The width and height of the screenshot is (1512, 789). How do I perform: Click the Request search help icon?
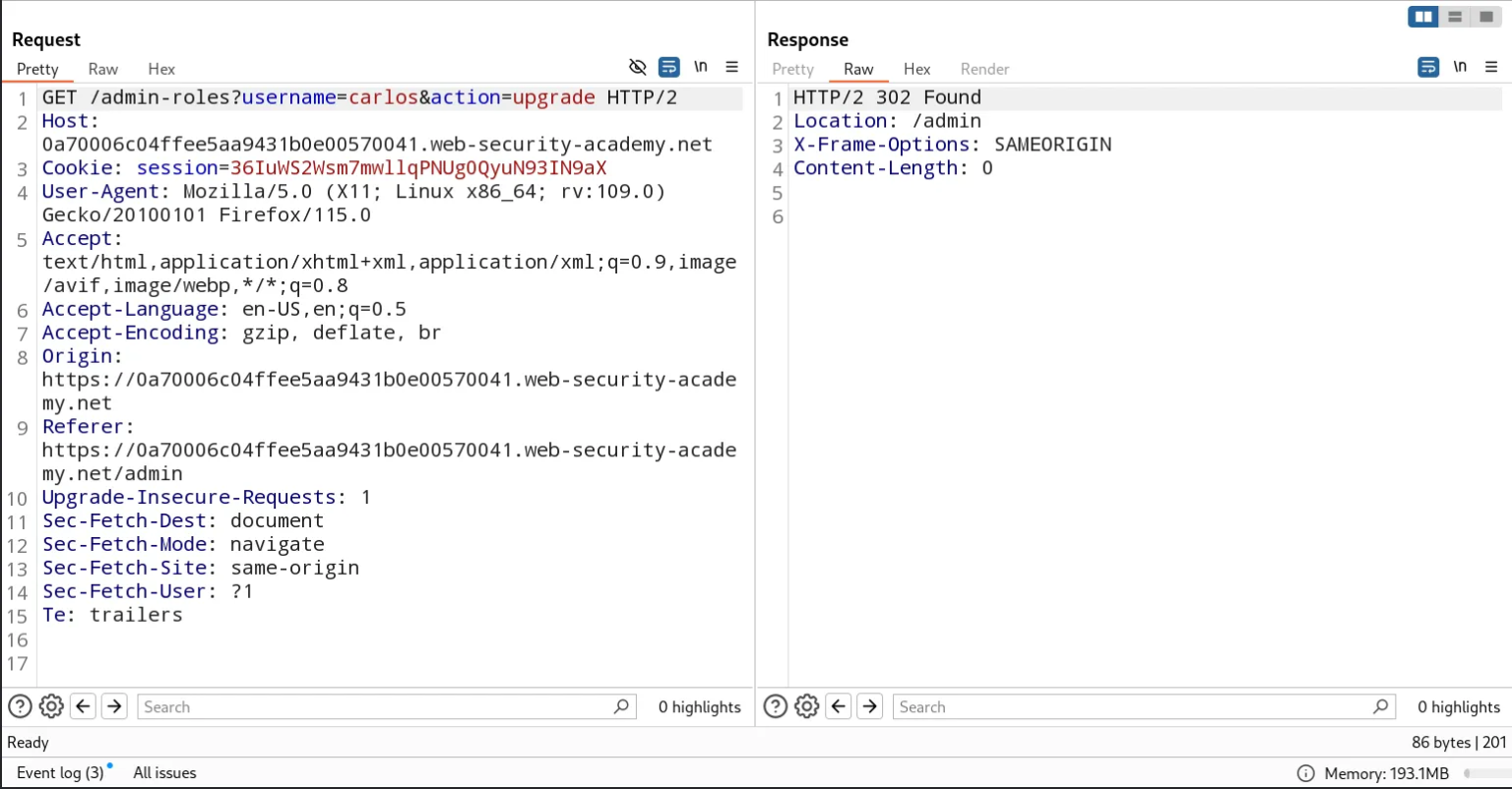[x=20, y=706]
